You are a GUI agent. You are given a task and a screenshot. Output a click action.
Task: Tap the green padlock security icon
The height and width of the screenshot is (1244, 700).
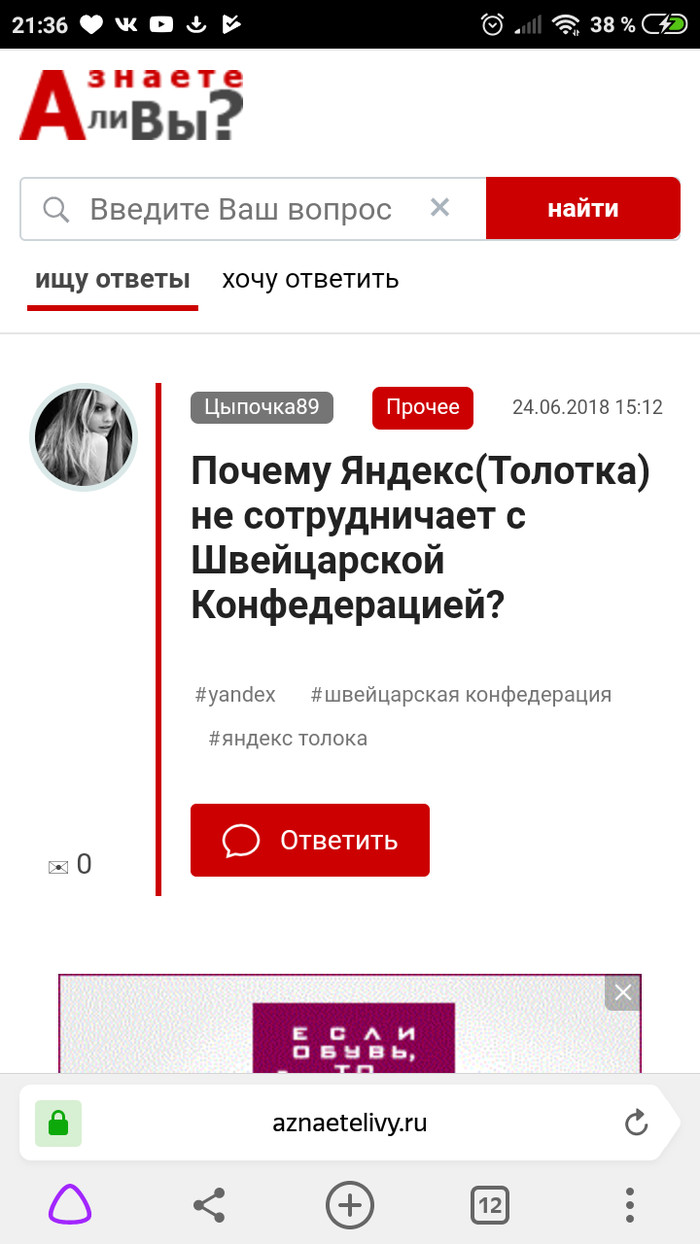pyautogui.click(x=58, y=1123)
